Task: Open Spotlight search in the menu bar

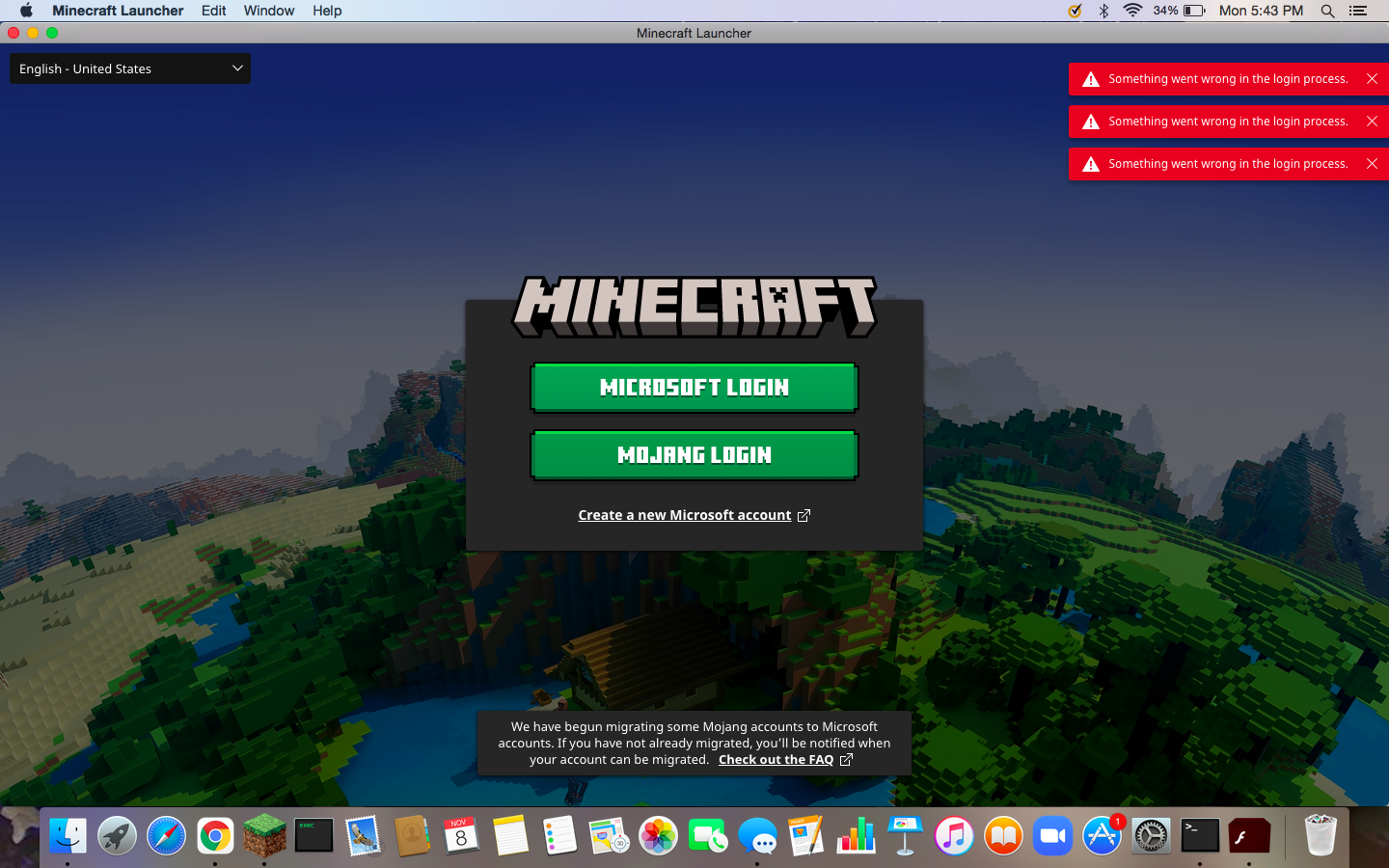Action: click(1328, 11)
